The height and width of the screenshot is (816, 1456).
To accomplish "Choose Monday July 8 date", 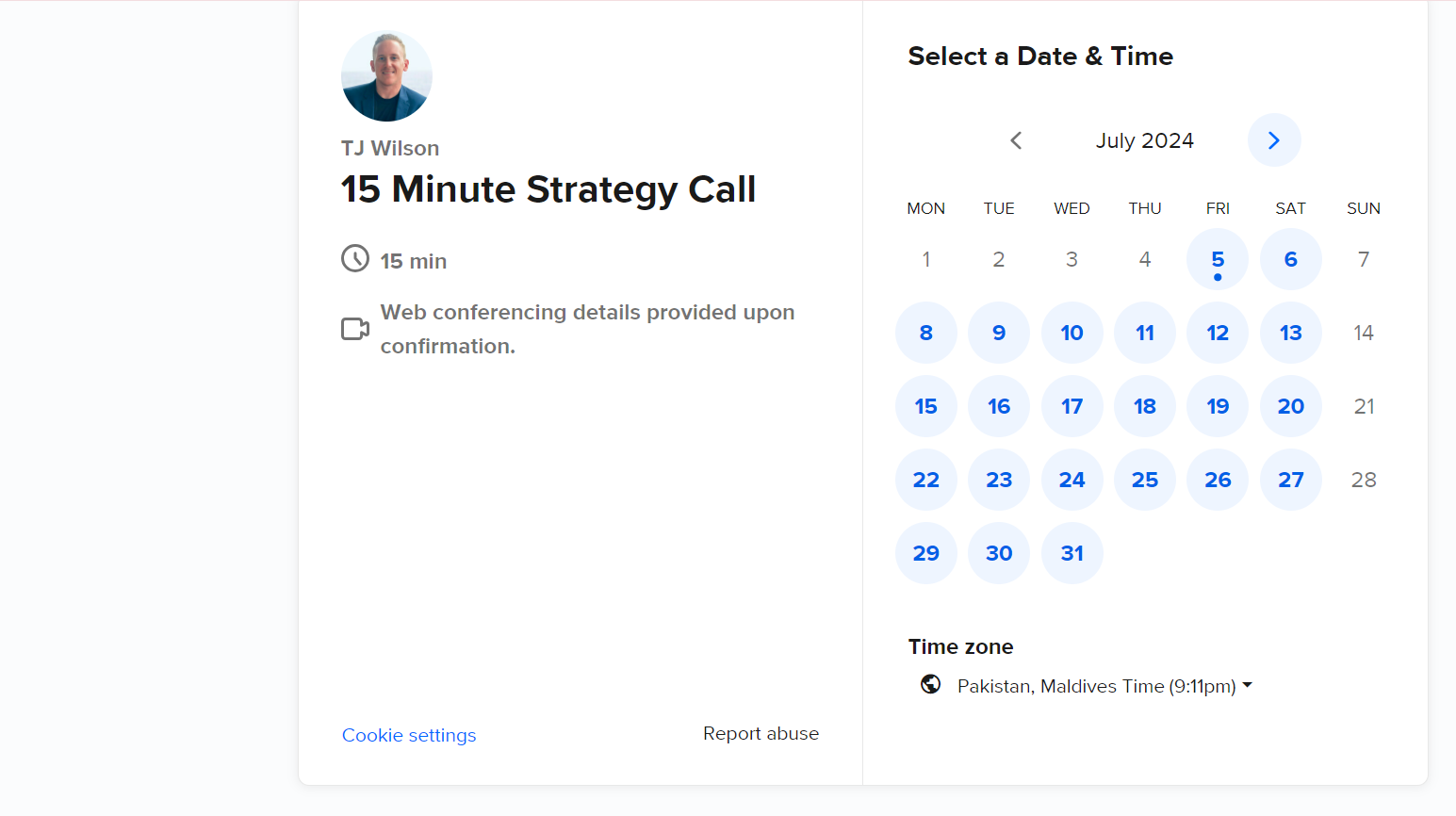I will pos(926,333).
